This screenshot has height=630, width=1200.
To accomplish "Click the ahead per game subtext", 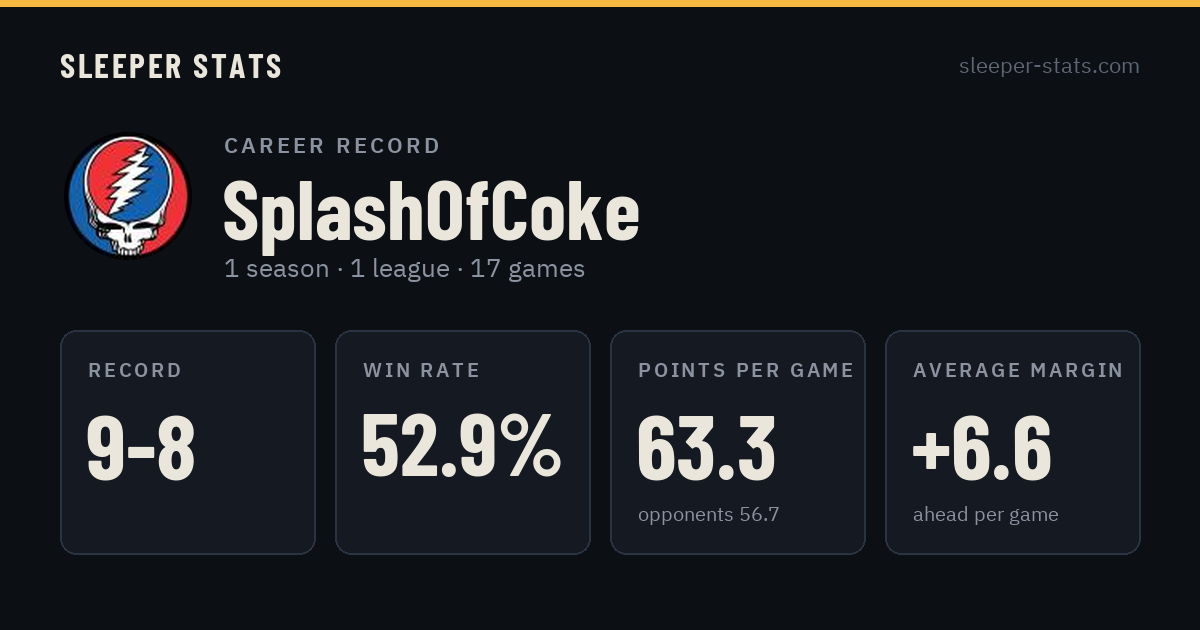I will click(986, 515).
